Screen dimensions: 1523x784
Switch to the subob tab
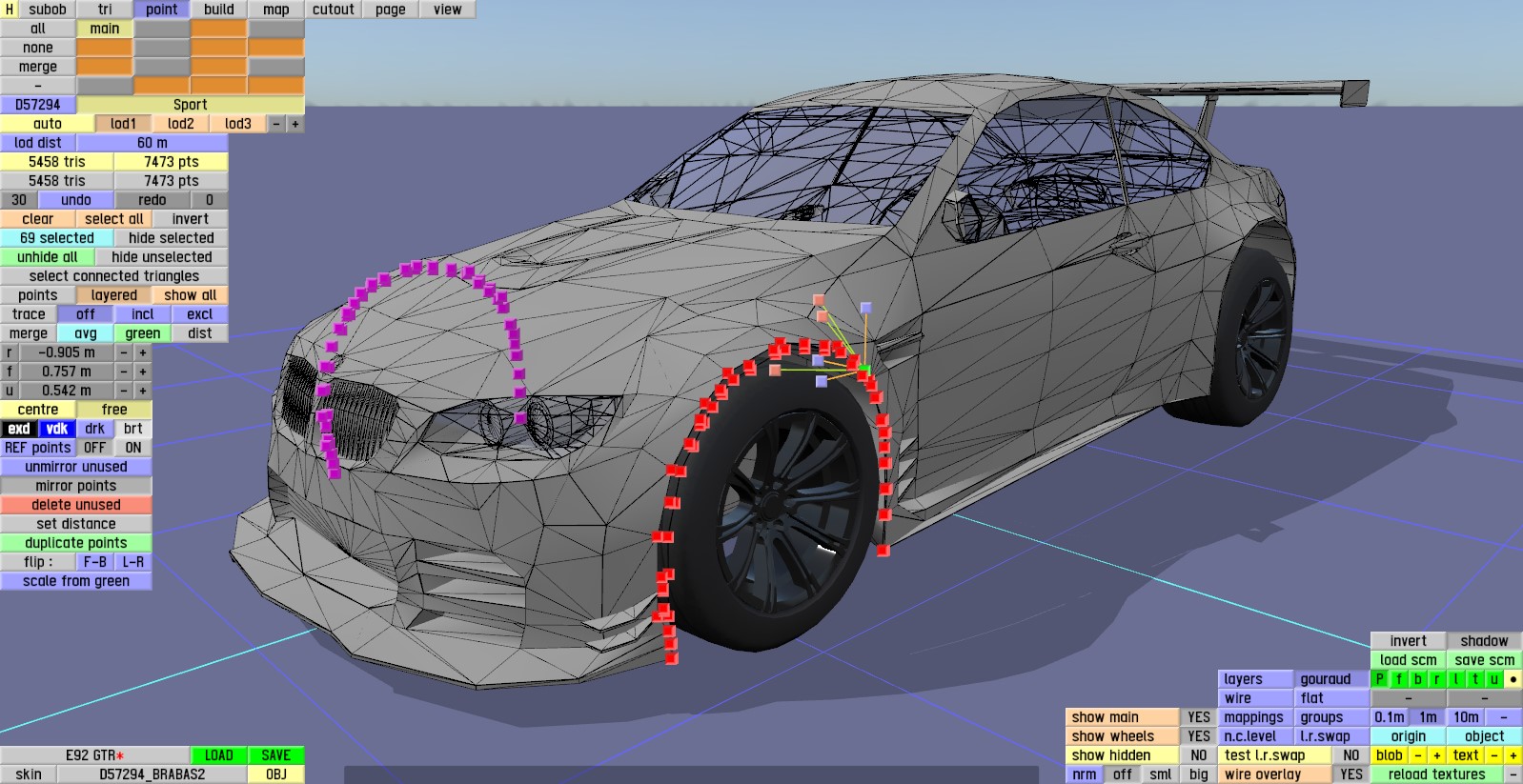pos(48,10)
